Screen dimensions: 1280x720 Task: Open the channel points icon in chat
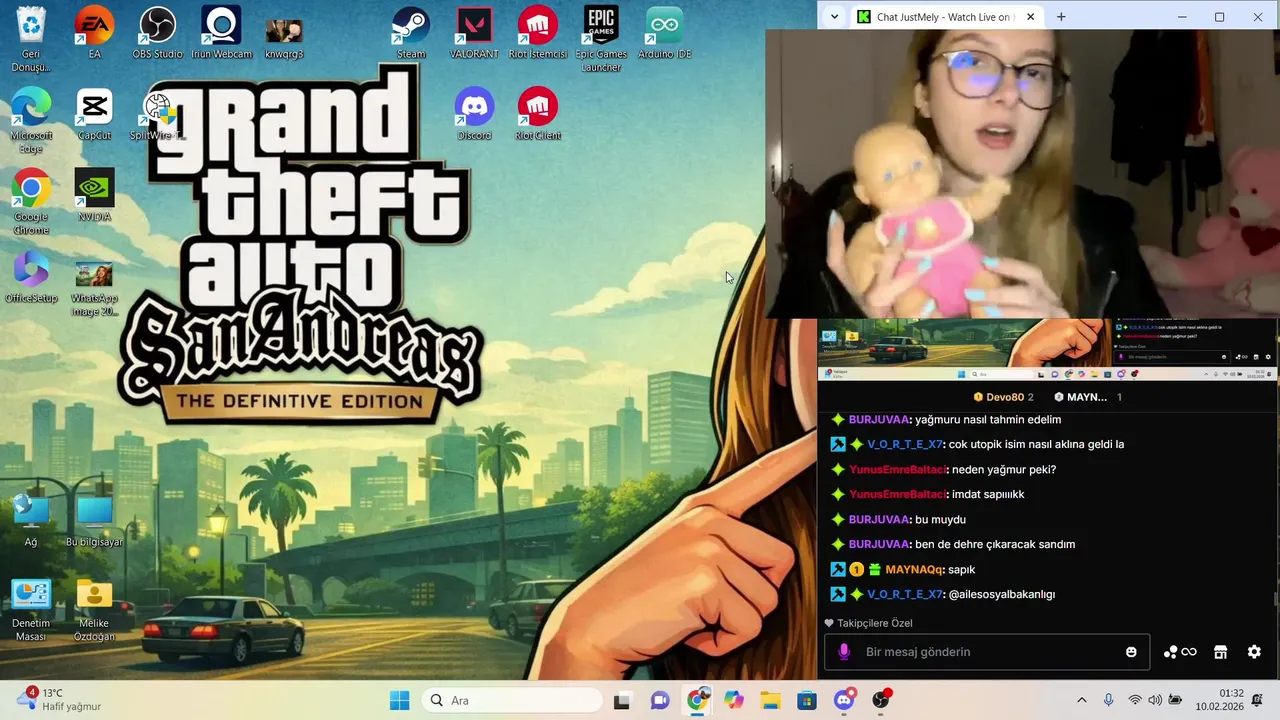(x=1180, y=652)
